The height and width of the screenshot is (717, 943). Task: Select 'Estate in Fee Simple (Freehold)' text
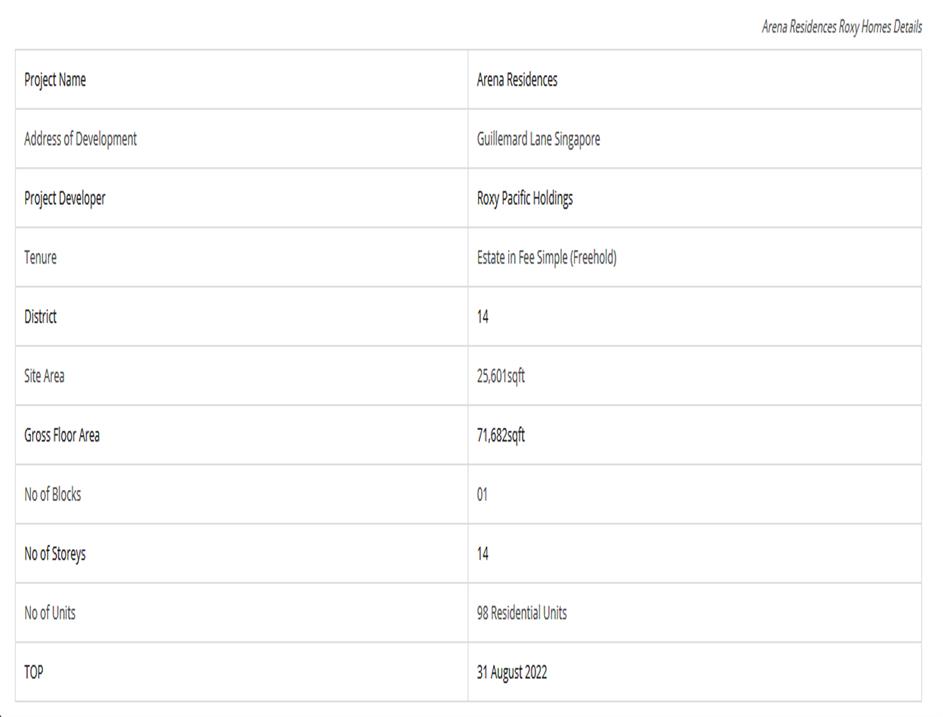click(547, 258)
